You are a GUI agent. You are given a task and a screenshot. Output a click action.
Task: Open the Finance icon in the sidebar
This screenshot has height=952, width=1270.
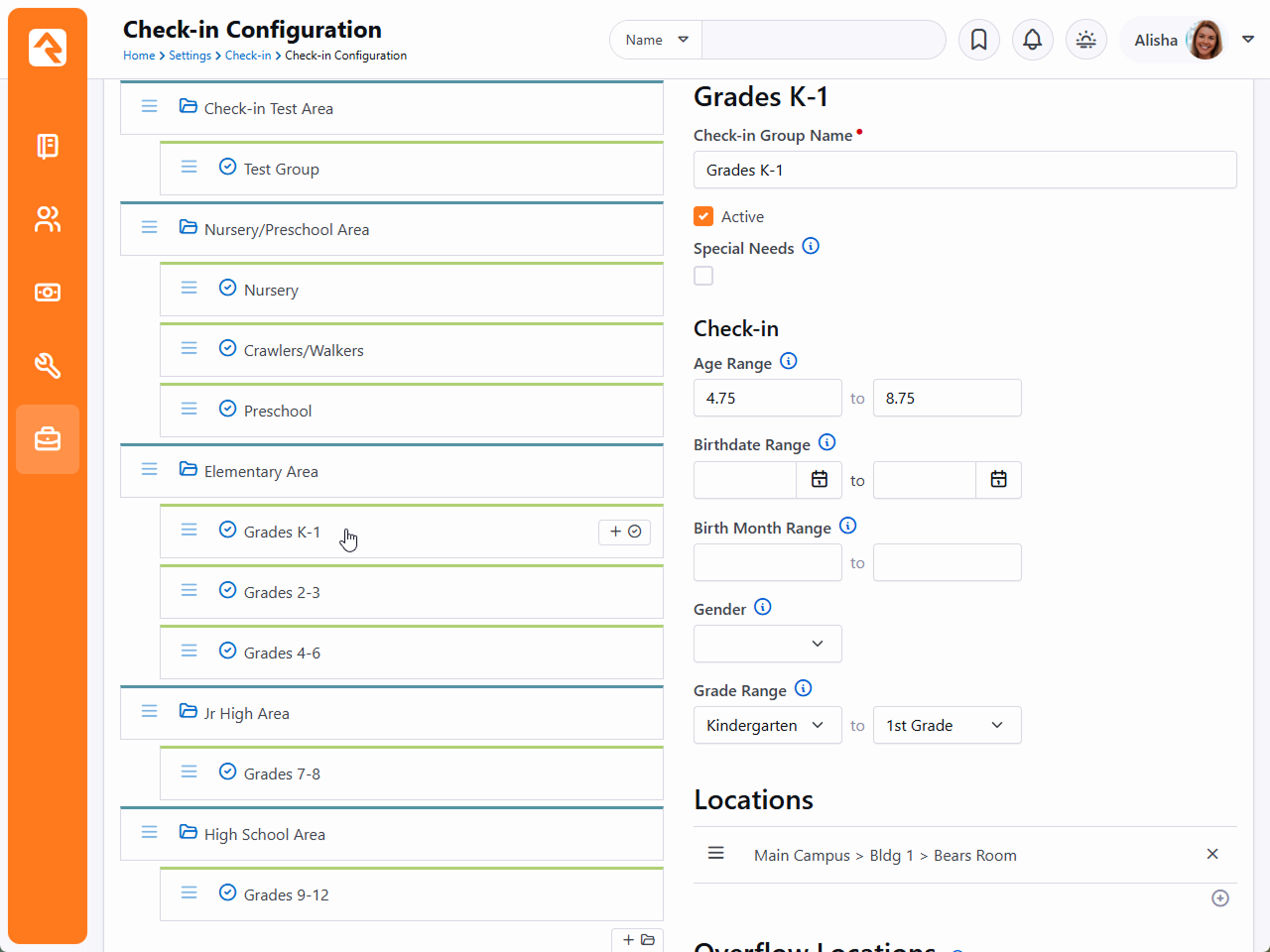(x=48, y=293)
